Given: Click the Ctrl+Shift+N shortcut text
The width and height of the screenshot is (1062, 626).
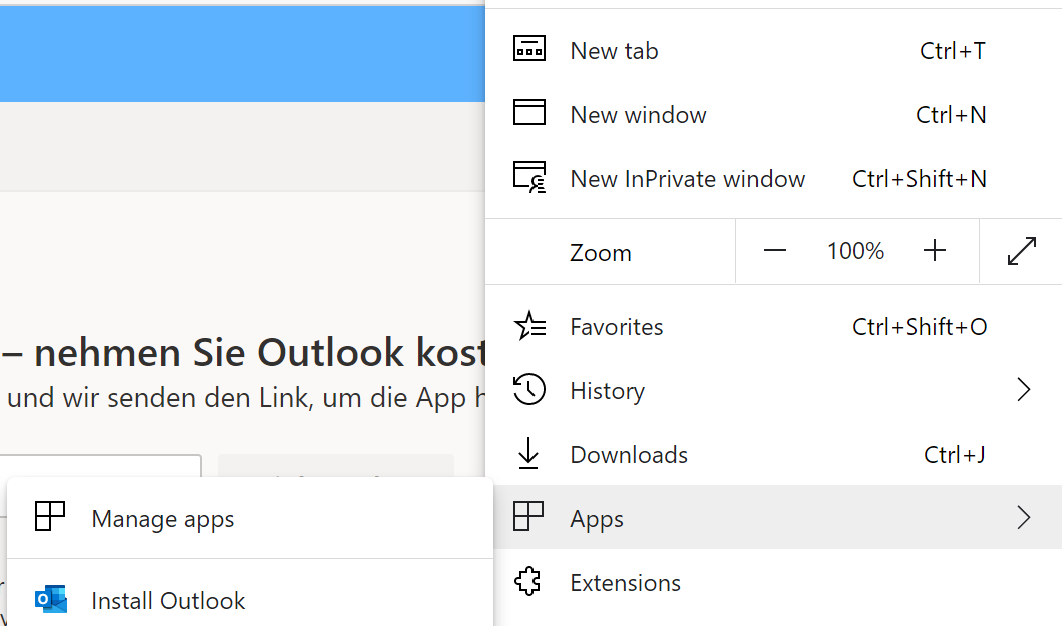Looking at the screenshot, I should pos(919,178).
